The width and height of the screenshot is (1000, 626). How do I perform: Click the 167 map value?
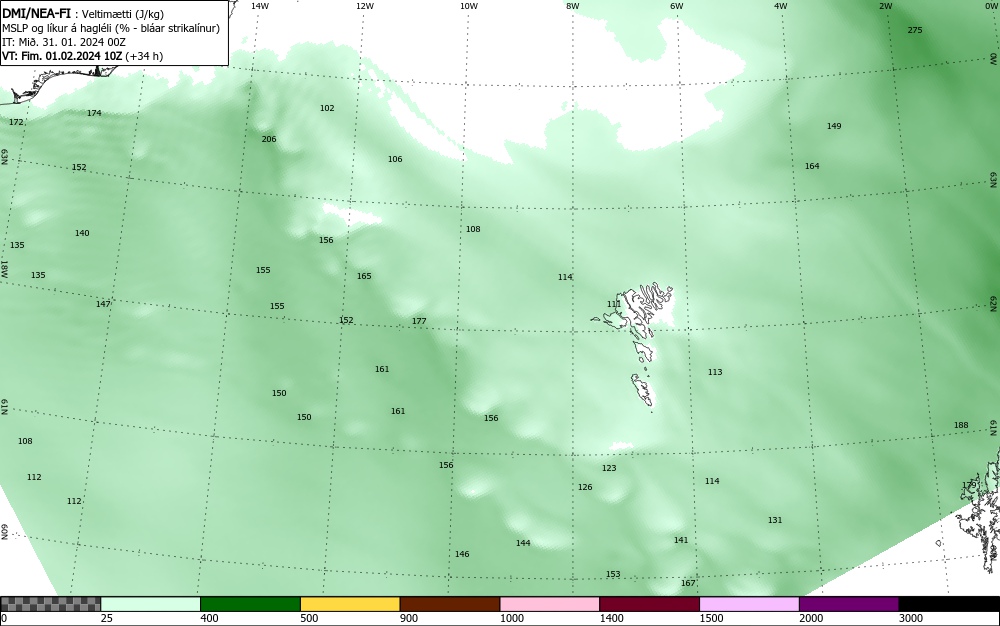688,583
